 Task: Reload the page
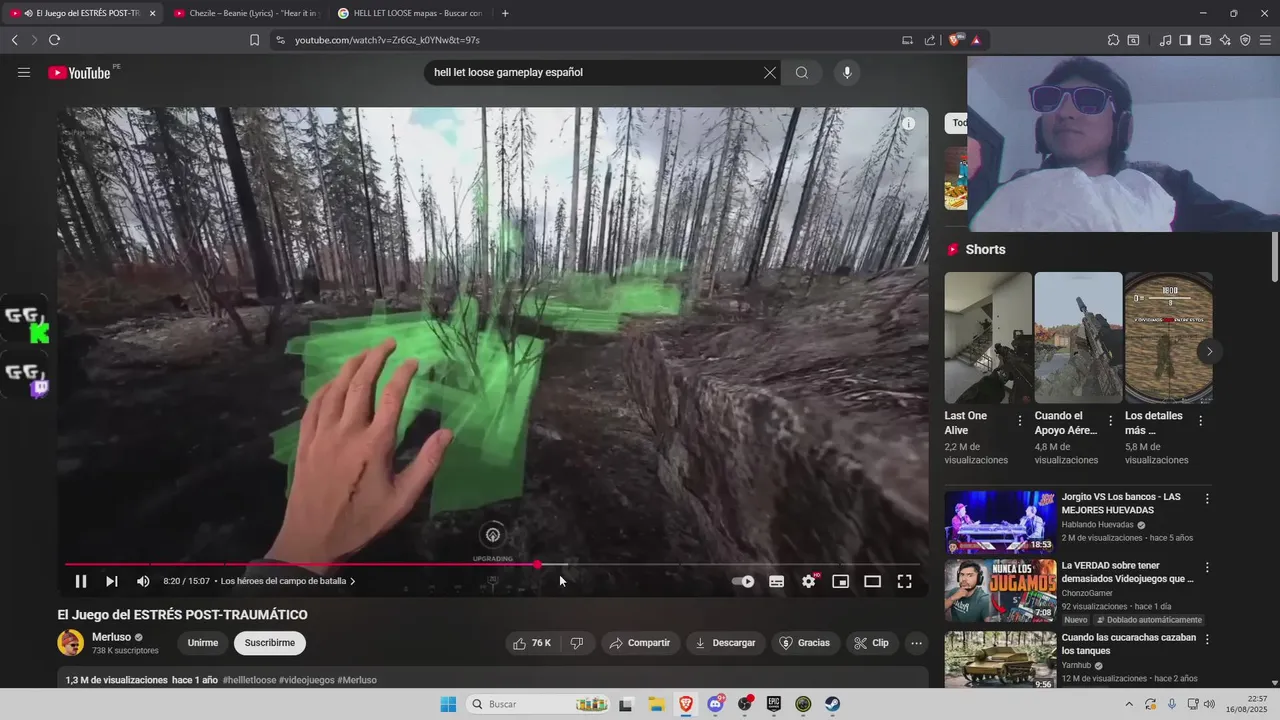pos(54,40)
